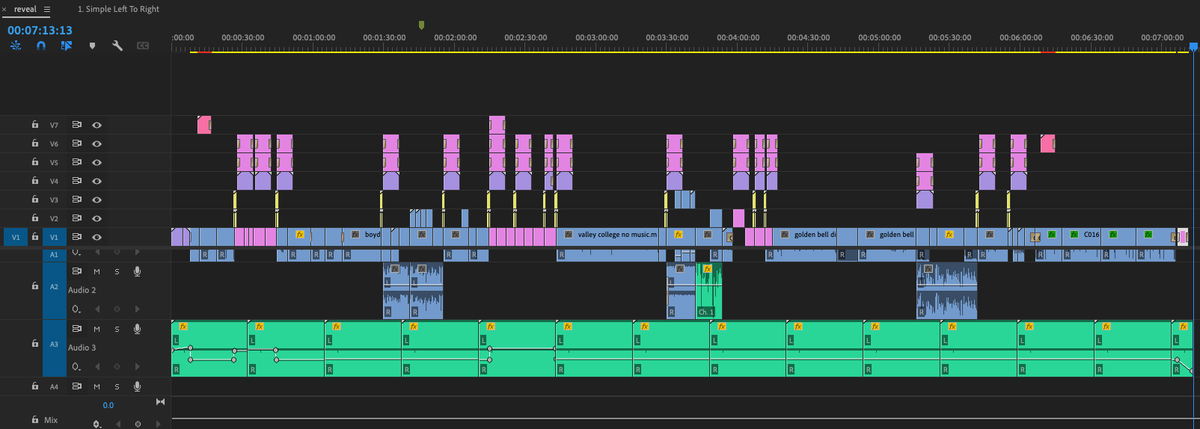Click ruler time label 00:05:00:00
Image resolution: width=1200 pixels, height=429 pixels.
[881, 37]
